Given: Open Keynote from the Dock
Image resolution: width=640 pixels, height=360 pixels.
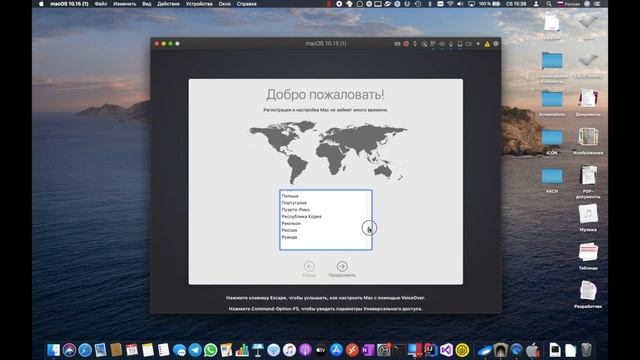Looking at the screenshot, I should tap(258, 350).
